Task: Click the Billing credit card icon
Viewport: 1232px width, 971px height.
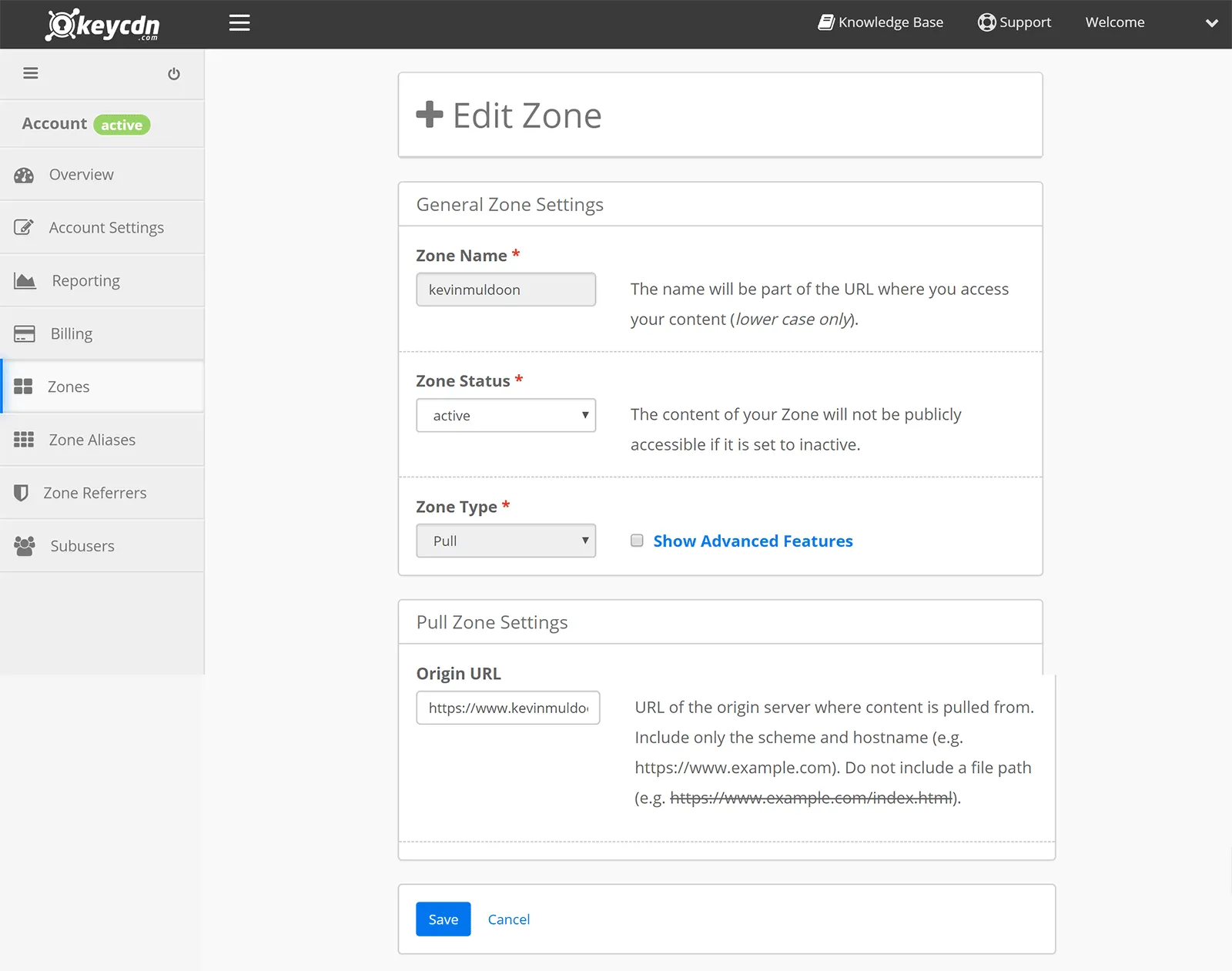Action: [x=25, y=334]
